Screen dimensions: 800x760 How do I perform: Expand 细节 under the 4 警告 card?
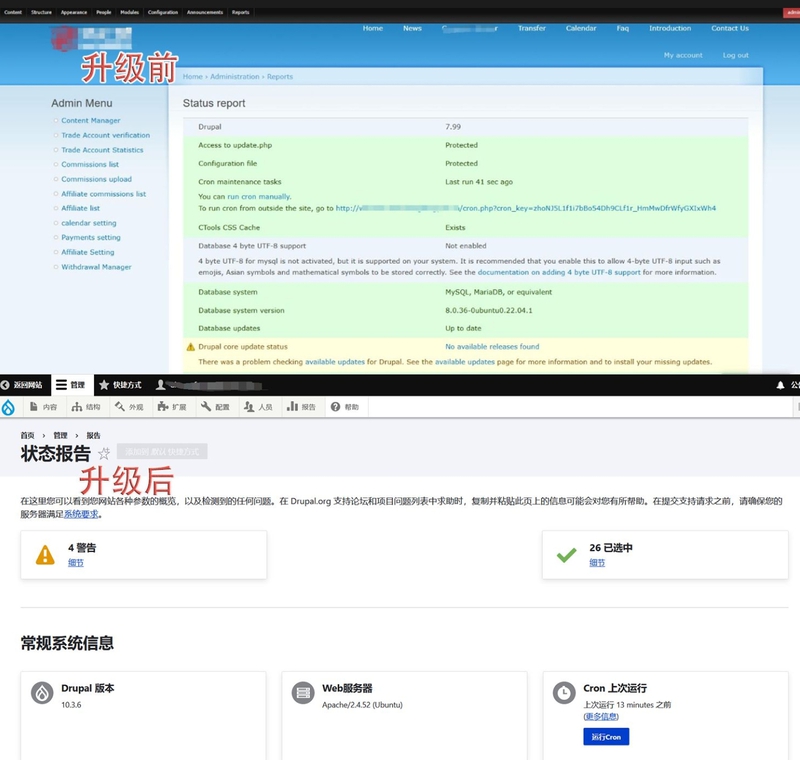pos(76,563)
